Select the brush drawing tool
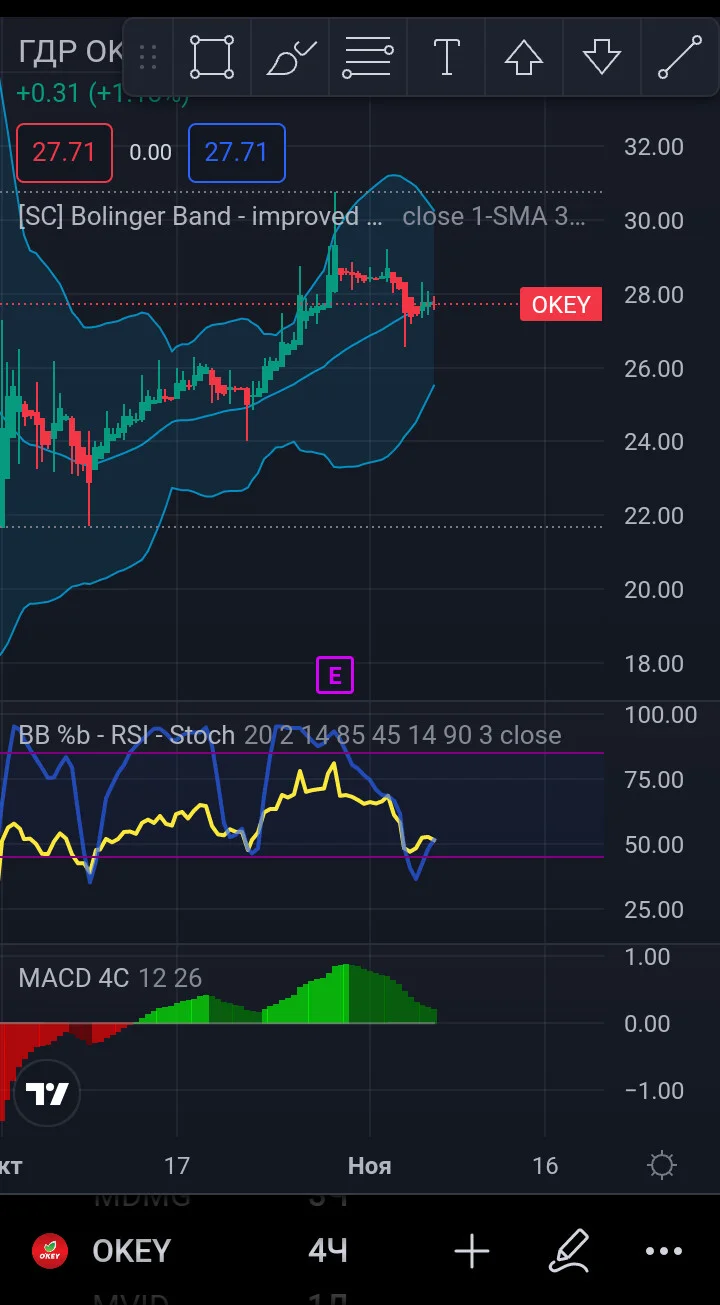The image size is (720, 1305). coord(291,57)
